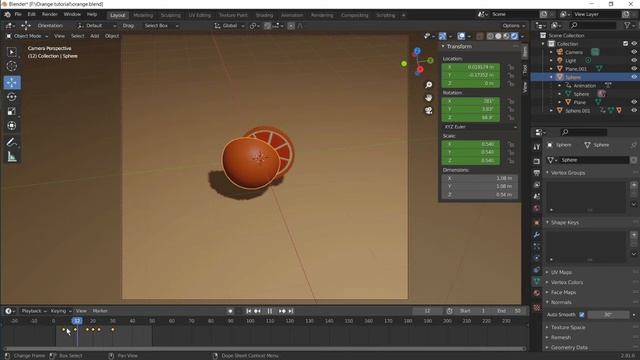Select the Measure tool

[x=11, y=157]
